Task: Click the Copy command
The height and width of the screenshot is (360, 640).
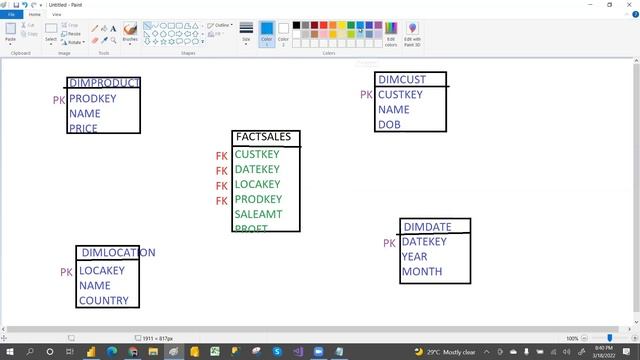Action: 29,34
